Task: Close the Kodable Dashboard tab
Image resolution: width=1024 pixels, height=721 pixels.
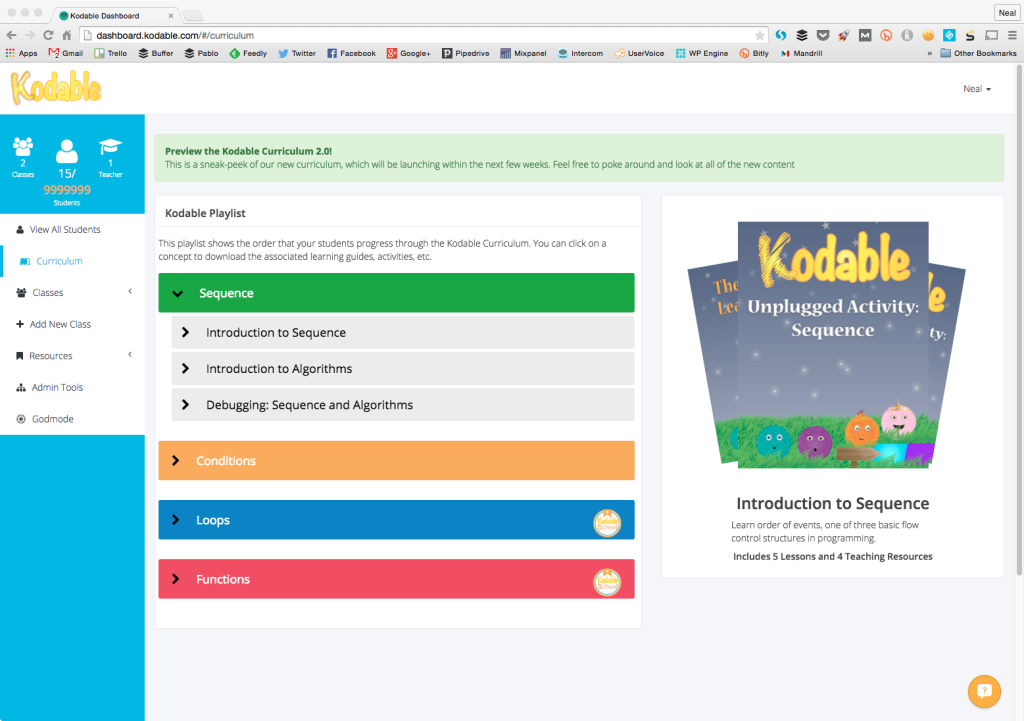Action: (171, 16)
